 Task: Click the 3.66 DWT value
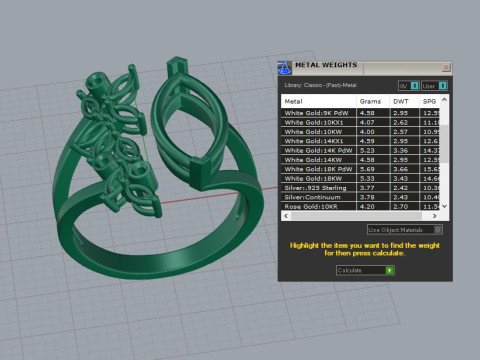coord(400,169)
